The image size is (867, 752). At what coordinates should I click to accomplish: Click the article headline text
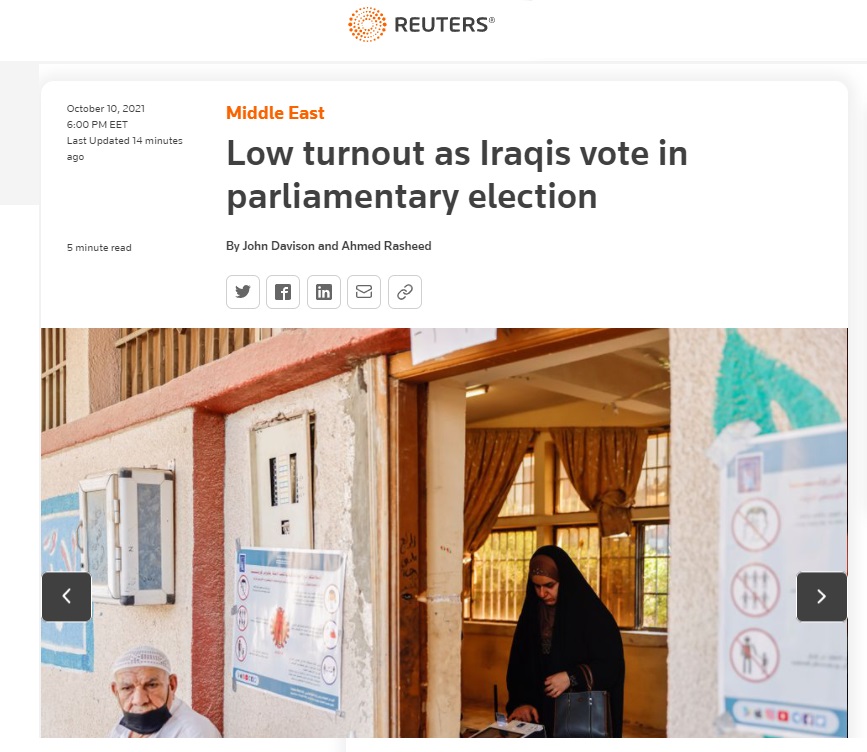click(457, 175)
